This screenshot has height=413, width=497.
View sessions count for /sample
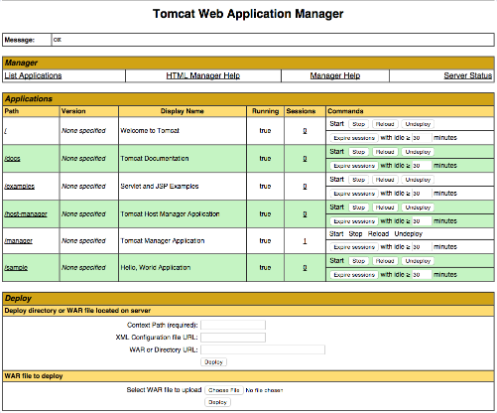coord(305,267)
